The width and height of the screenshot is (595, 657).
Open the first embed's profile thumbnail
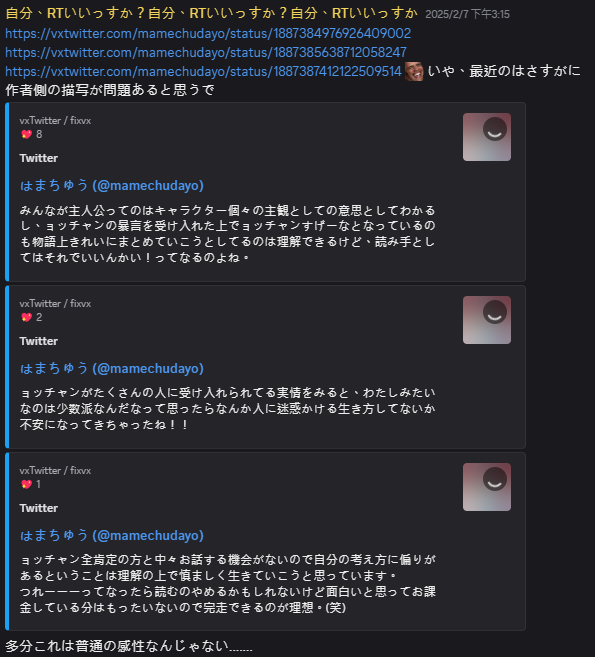[486, 137]
